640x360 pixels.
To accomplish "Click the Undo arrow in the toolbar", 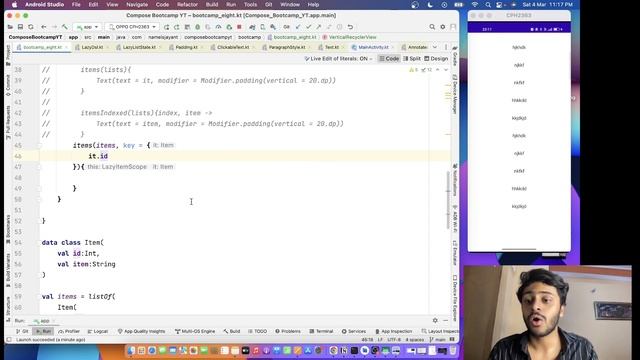I will 350,27.
